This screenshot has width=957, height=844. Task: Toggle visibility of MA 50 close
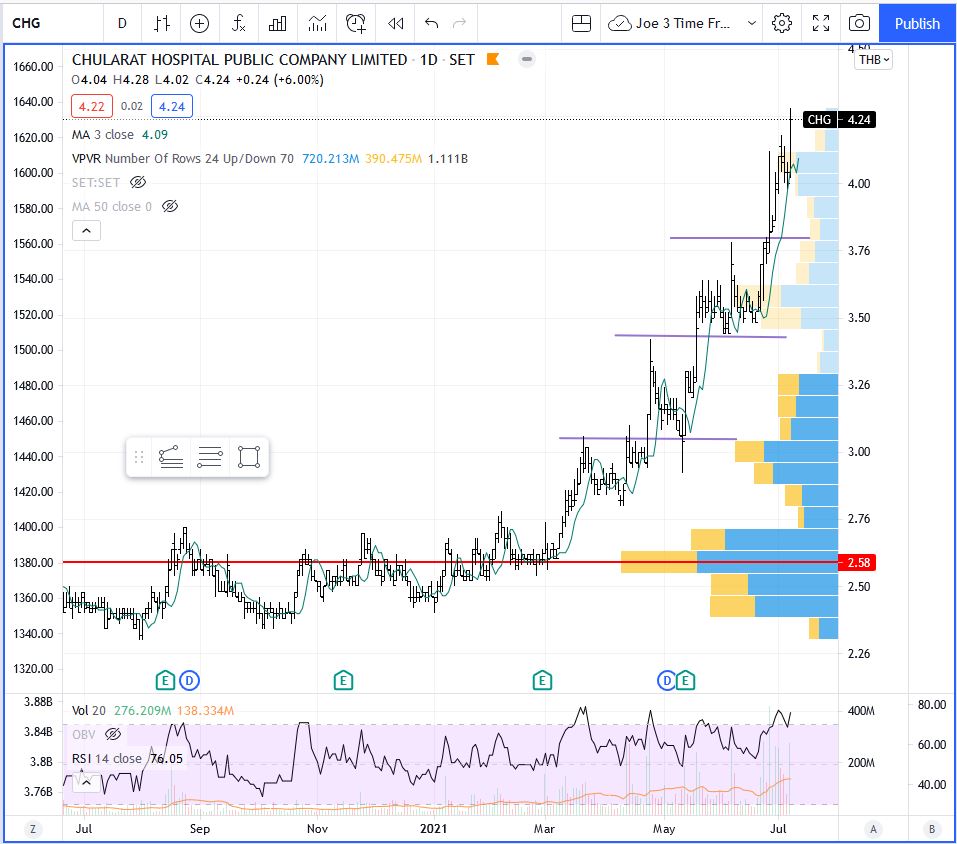tap(170, 206)
